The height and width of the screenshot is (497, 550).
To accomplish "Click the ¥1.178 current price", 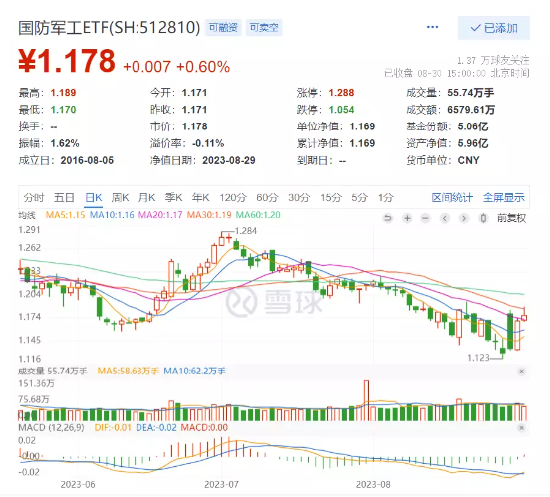I will [67, 61].
